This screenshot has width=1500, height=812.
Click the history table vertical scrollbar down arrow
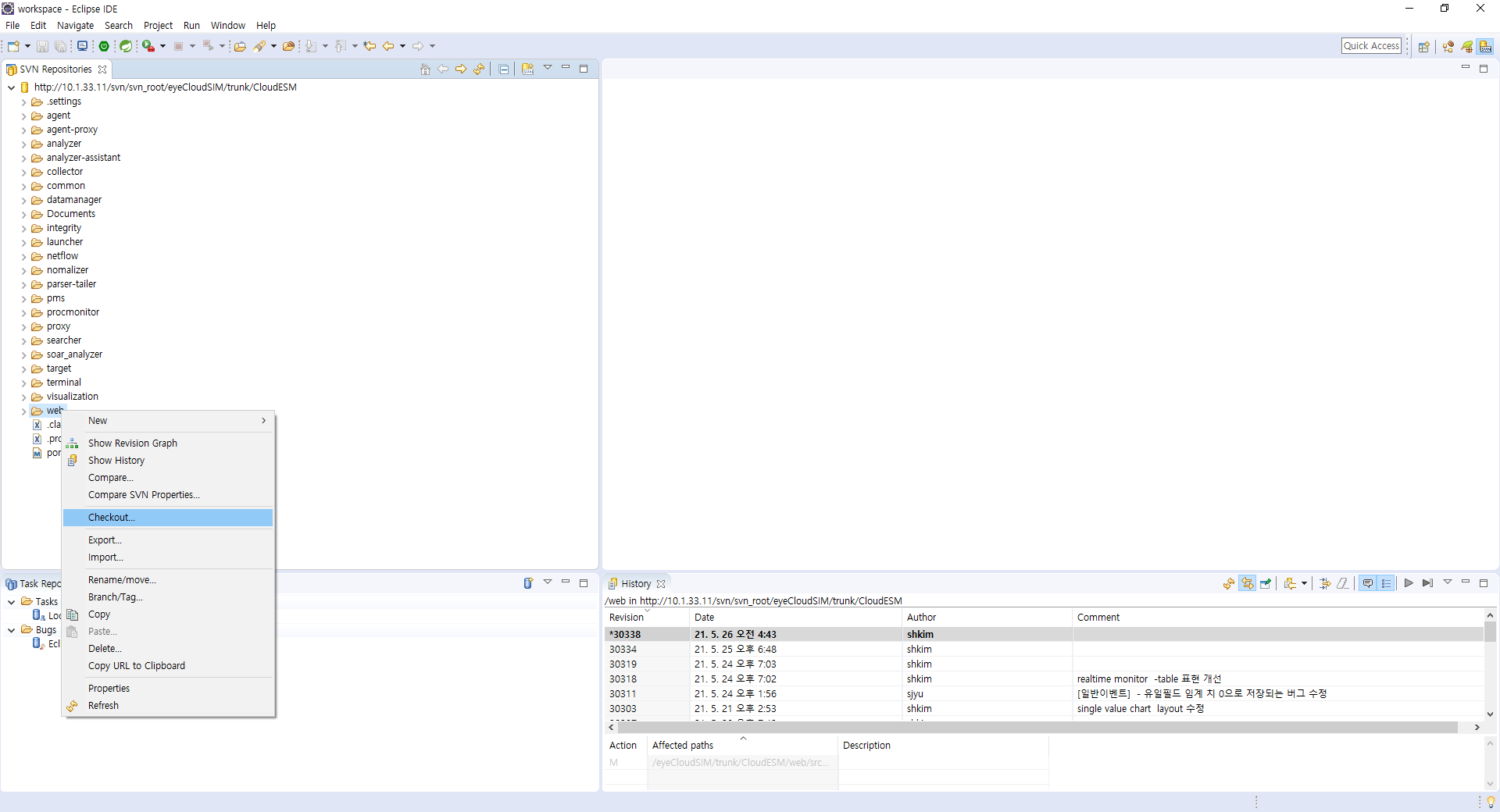(1491, 714)
